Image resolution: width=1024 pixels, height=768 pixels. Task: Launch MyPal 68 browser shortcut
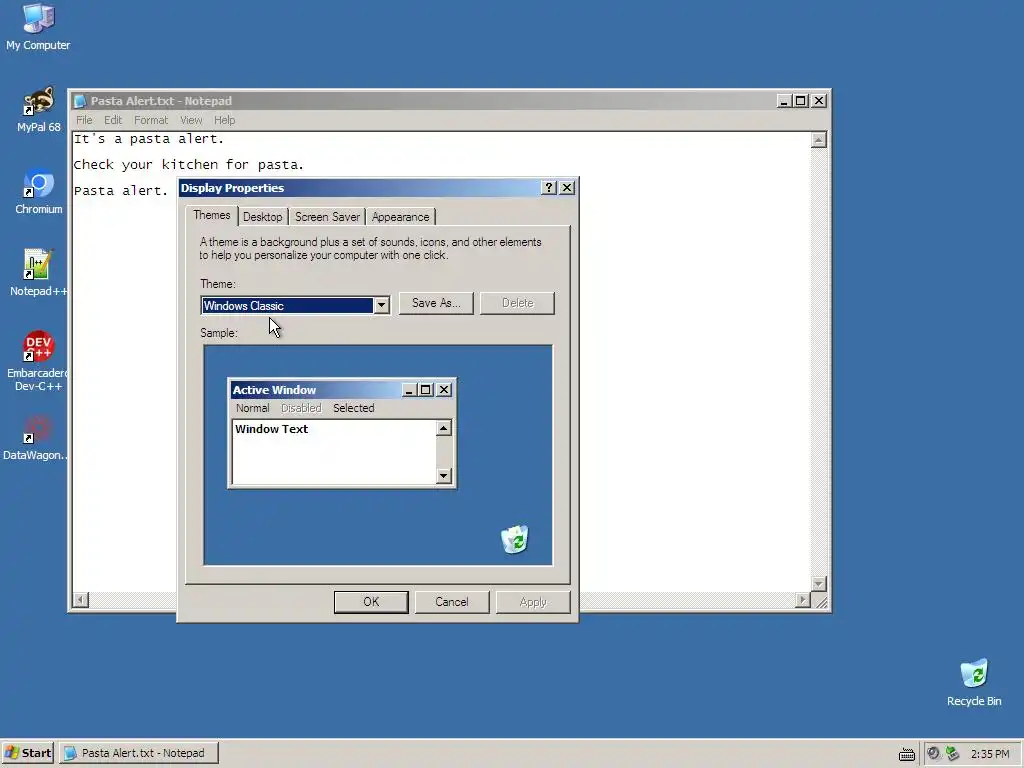[x=38, y=109]
